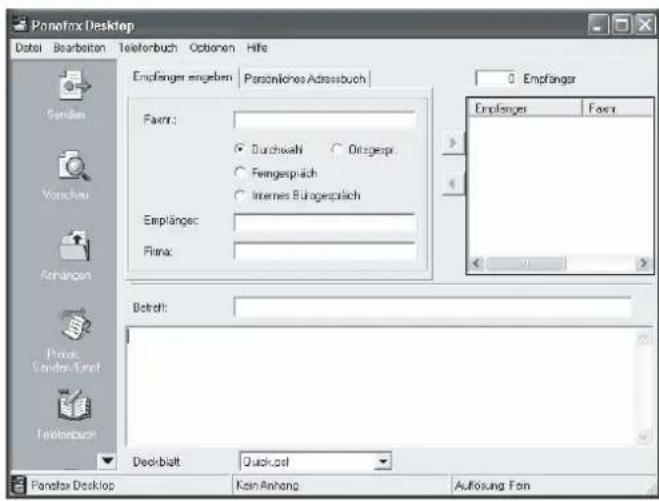Screen dimensions: 659x501
Task: Open the Telefonbuch menu
Action: point(148,48)
